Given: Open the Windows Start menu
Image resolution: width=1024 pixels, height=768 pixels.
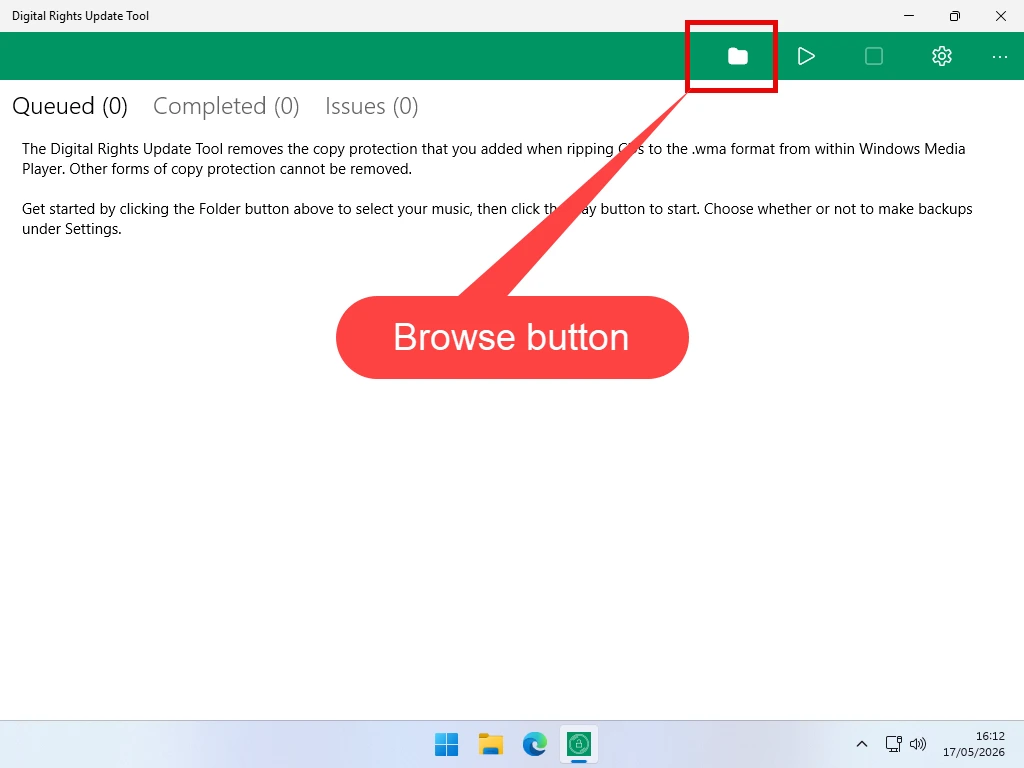Looking at the screenshot, I should (447, 744).
